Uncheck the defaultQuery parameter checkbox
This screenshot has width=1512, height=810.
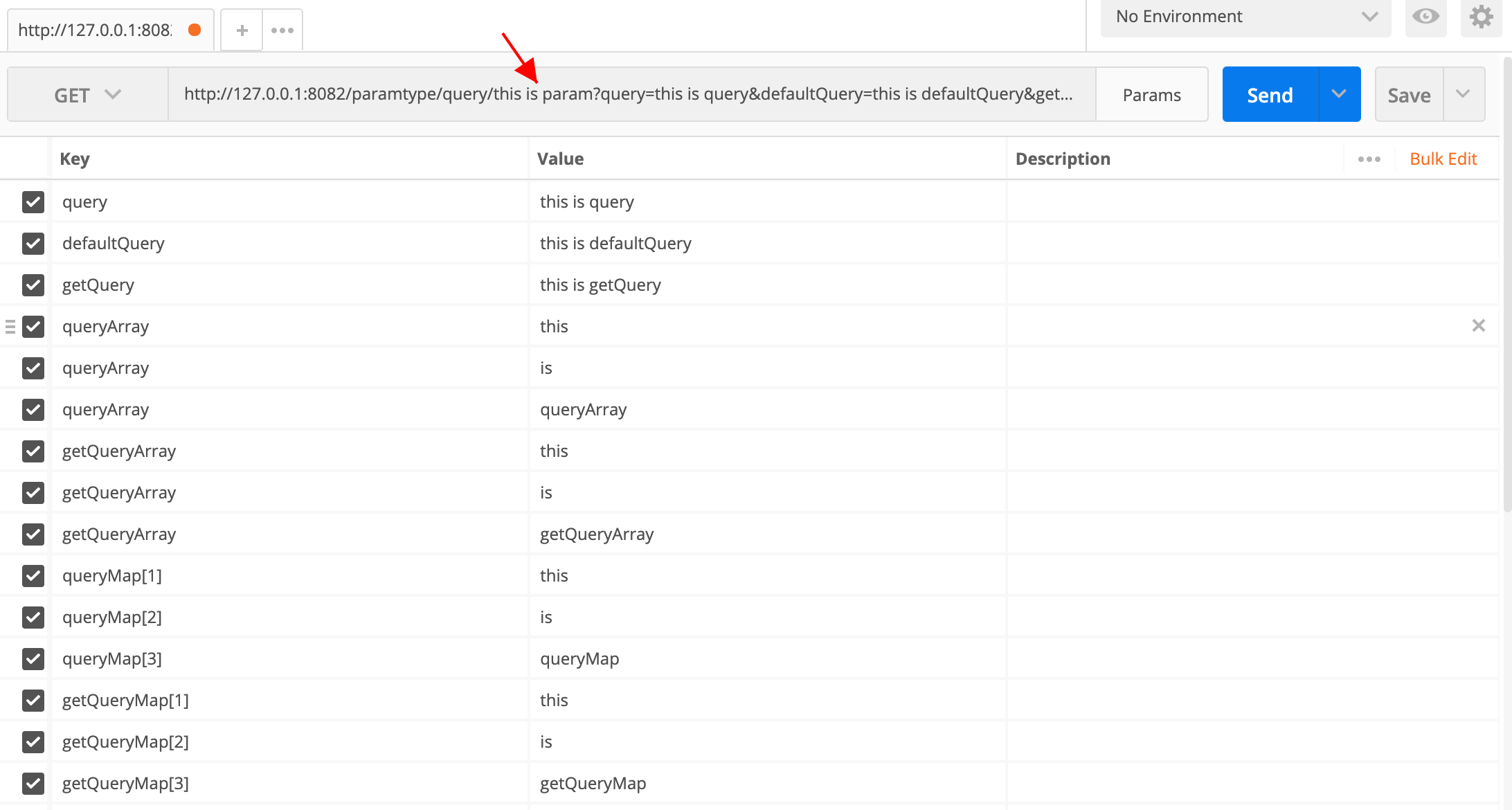(x=33, y=243)
